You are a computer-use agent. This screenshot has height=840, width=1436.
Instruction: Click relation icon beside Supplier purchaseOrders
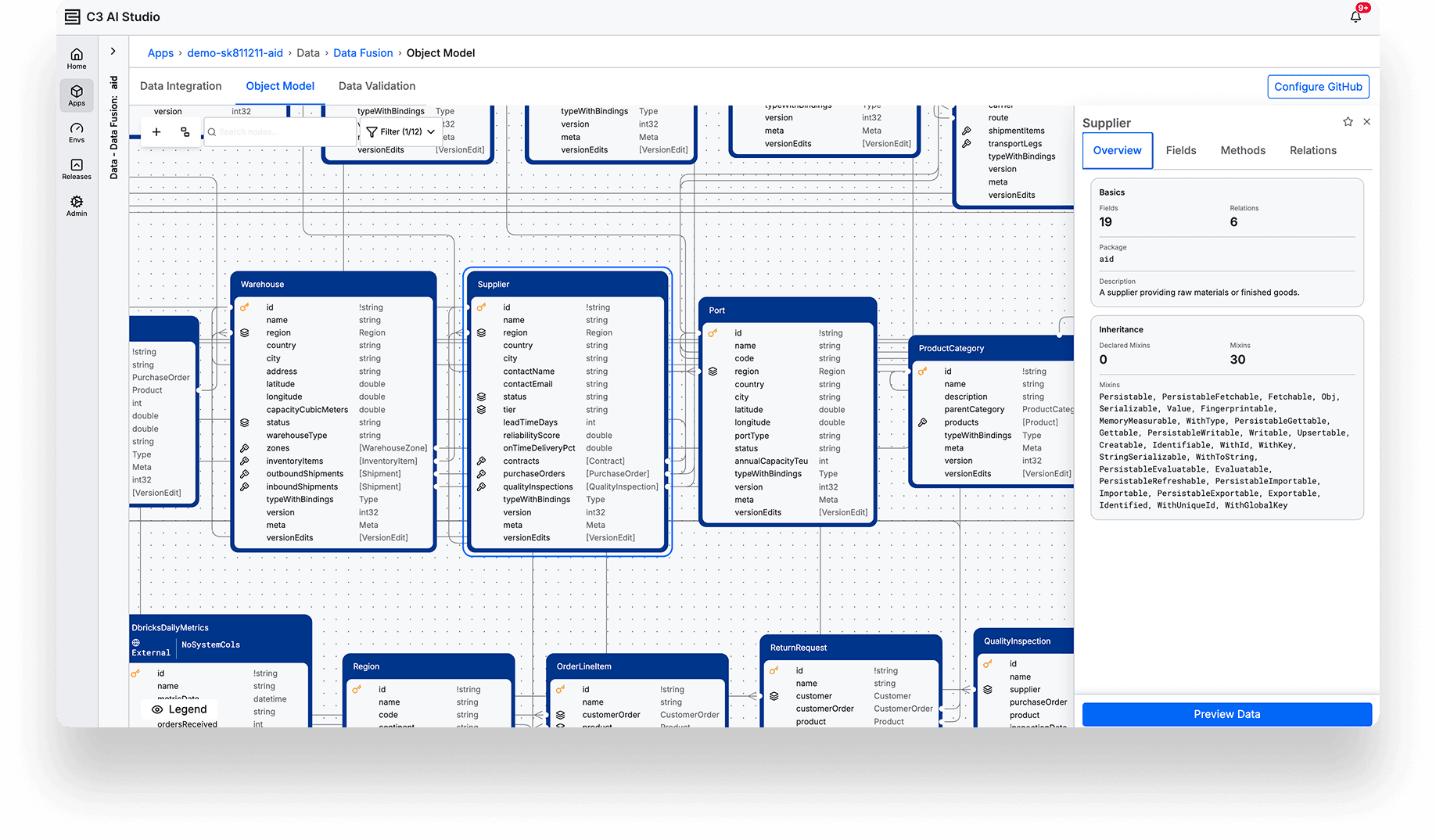482,474
